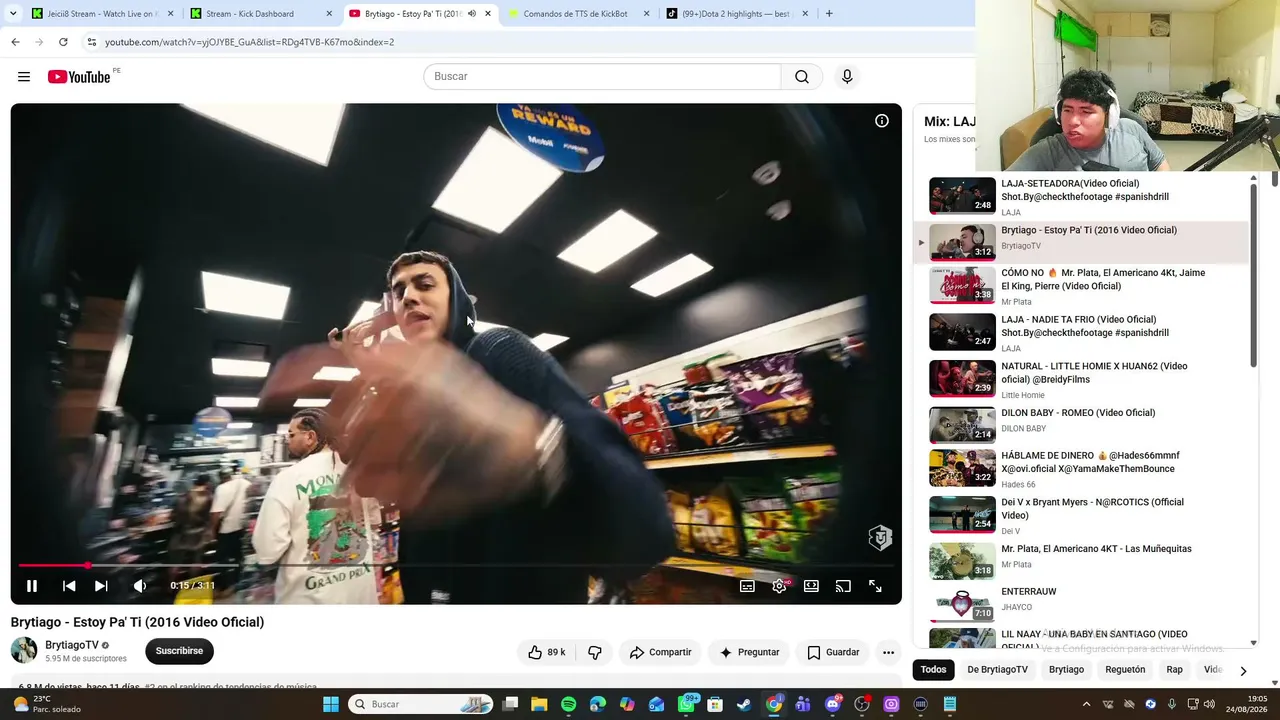Select the De BrytiagoTV filter chip
The image size is (1280, 720).
997,670
